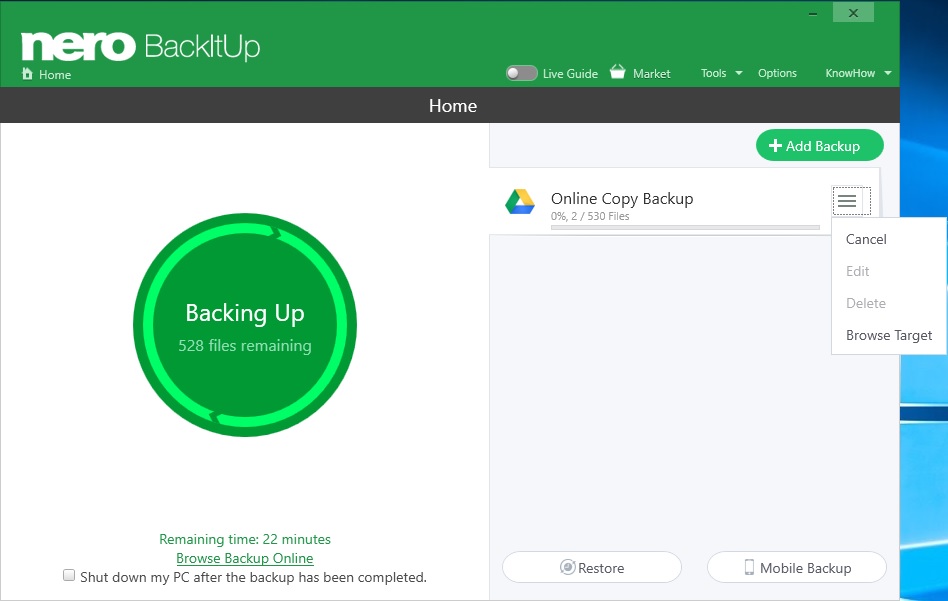The width and height of the screenshot is (948, 601).
Task: Click the Browse Backup Online link
Action: click(x=245, y=558)
